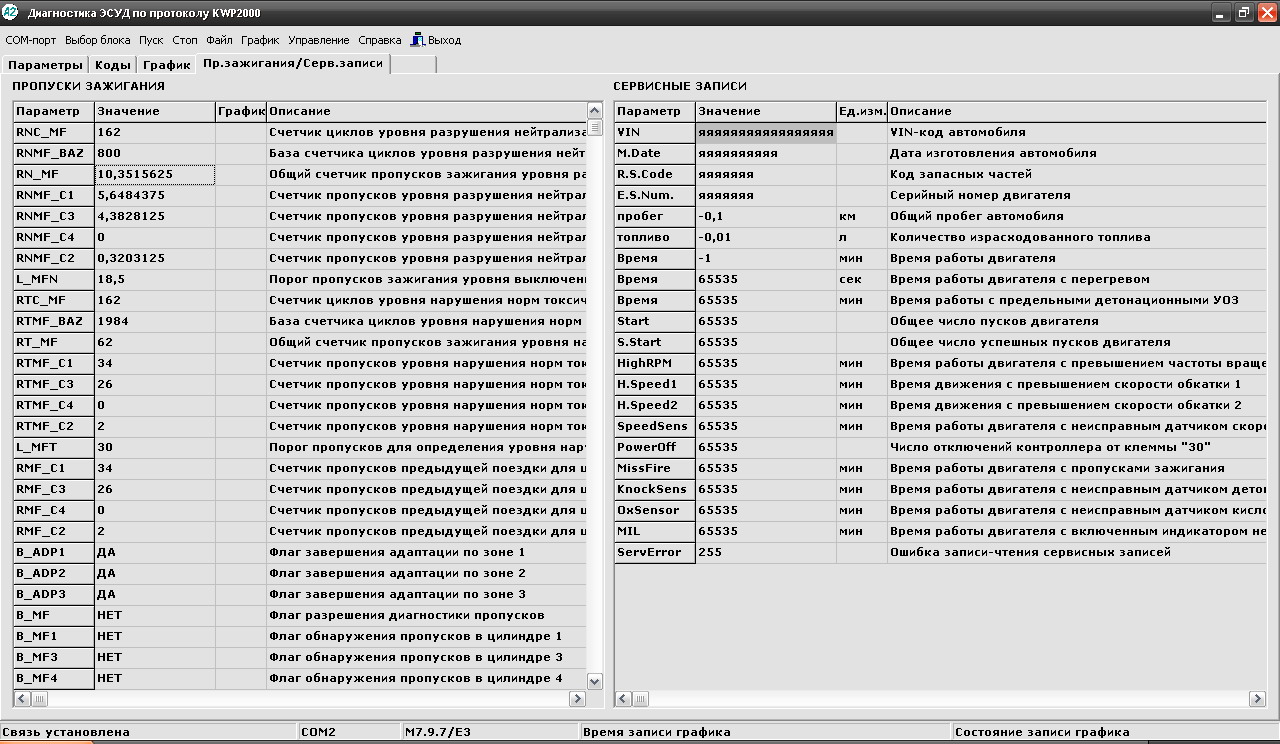Click the misfire table scroll-down arrow
The image size is (1280, 744).
pos(595,681)
